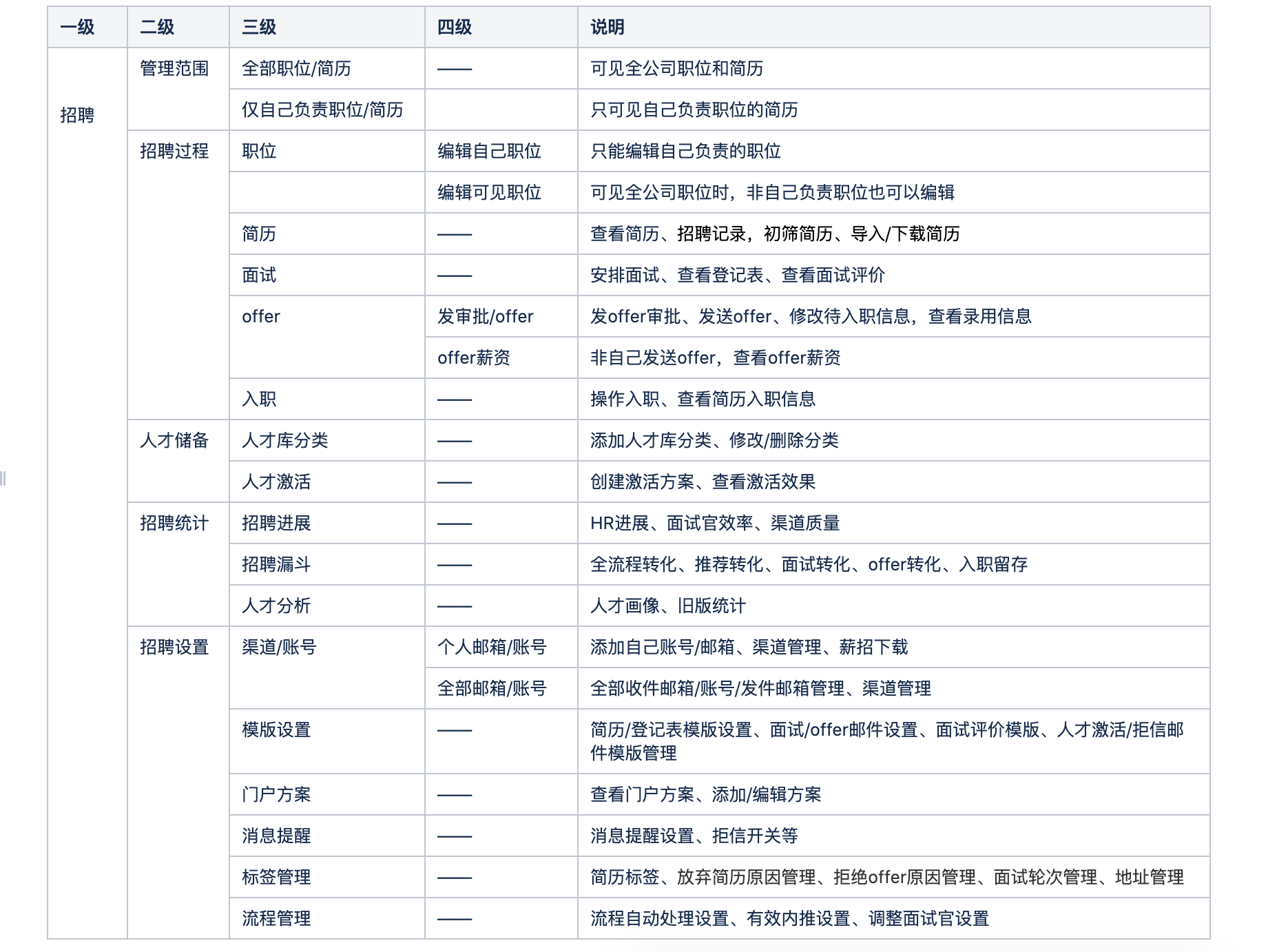Image resolution: width=1288 pixels, height=952 pixels.
Task: Click the description starting 安排面试
Action: pyautogui.click(x=738, y=276)
